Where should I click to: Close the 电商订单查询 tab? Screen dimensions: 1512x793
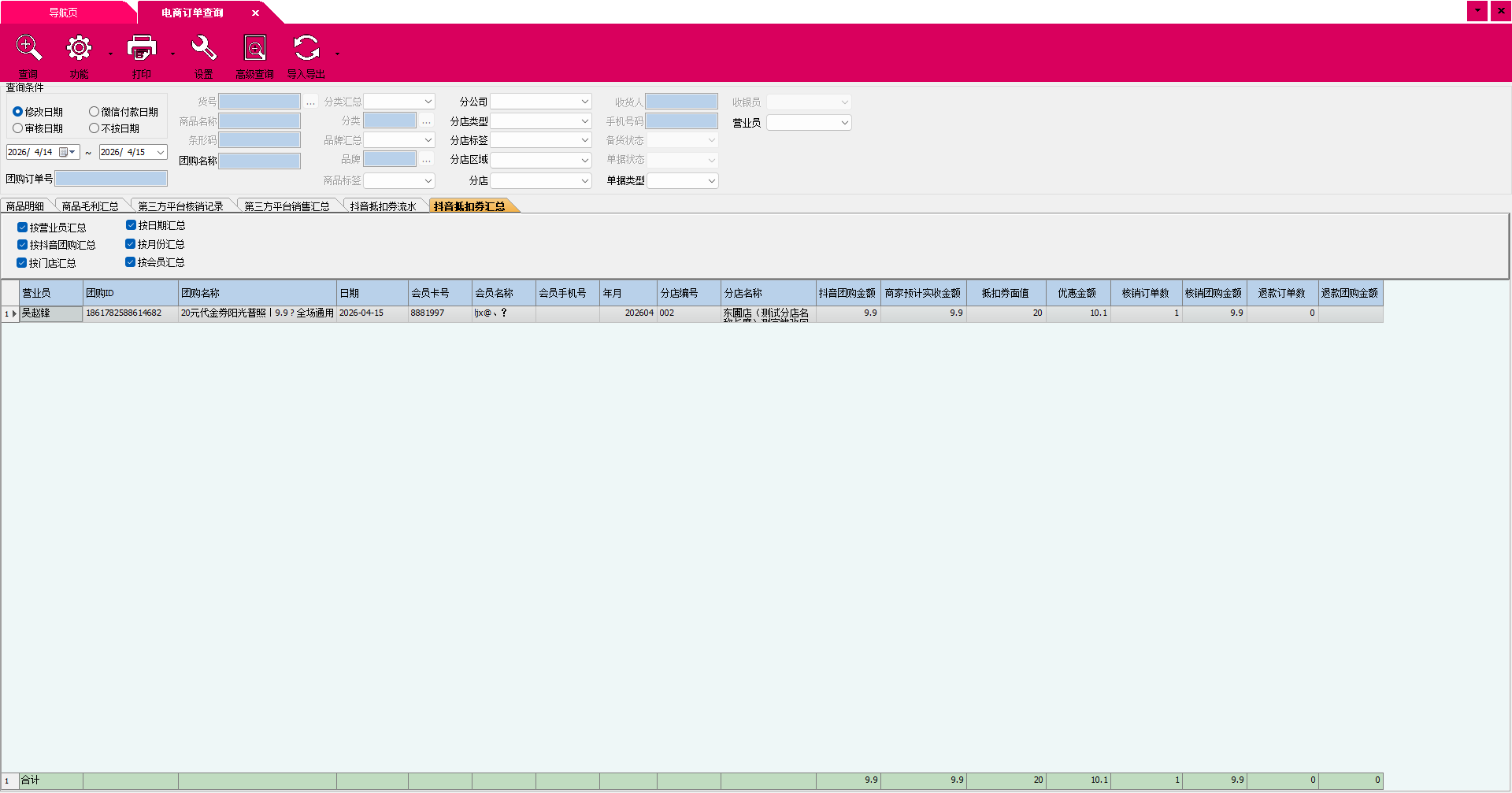click(x=255, y=13)
